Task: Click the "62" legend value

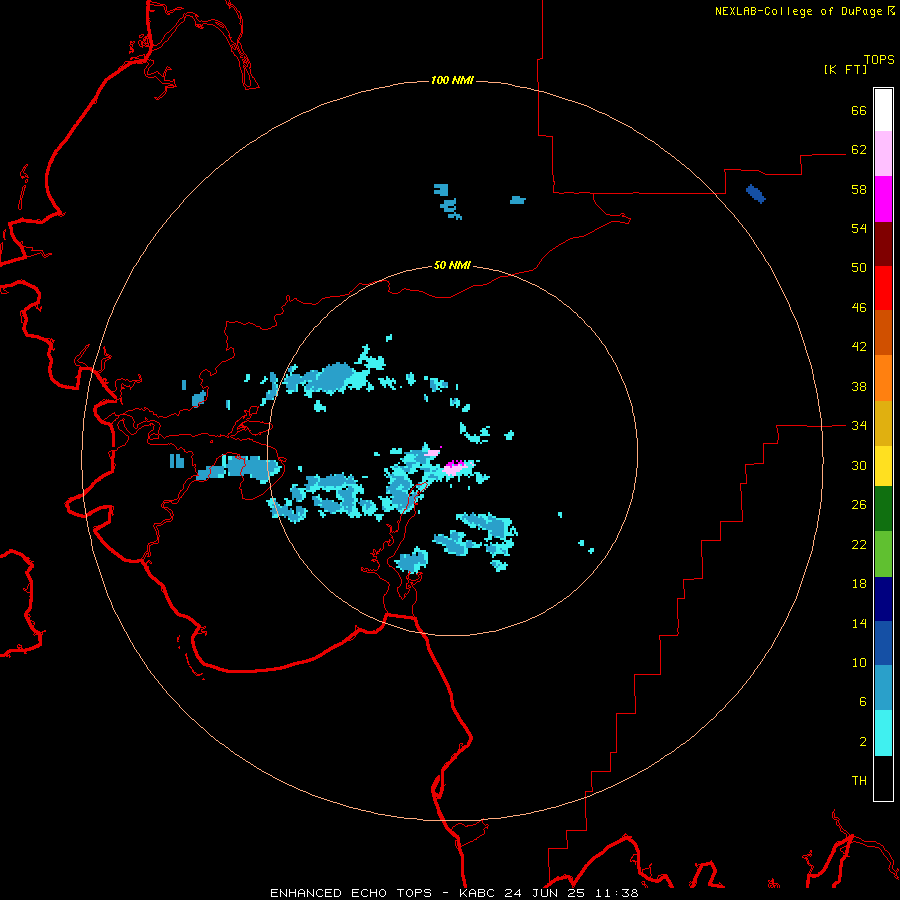Action: 859,150
